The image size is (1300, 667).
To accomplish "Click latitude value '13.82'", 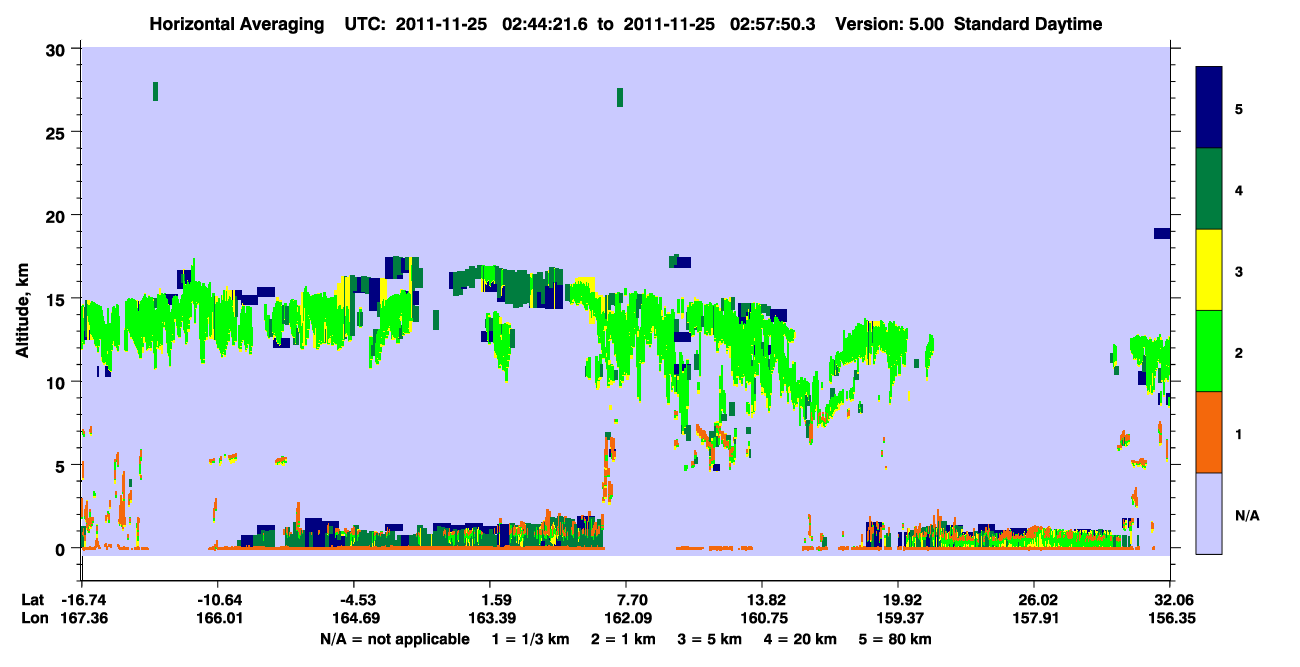I will [x=762, y=600].
